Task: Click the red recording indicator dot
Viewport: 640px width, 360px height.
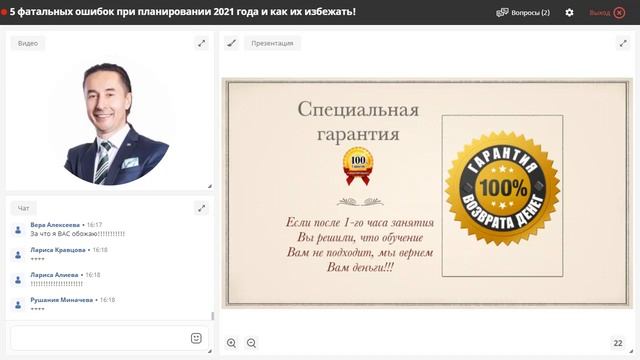Action: pyautogui.click(x=4, y=12)
